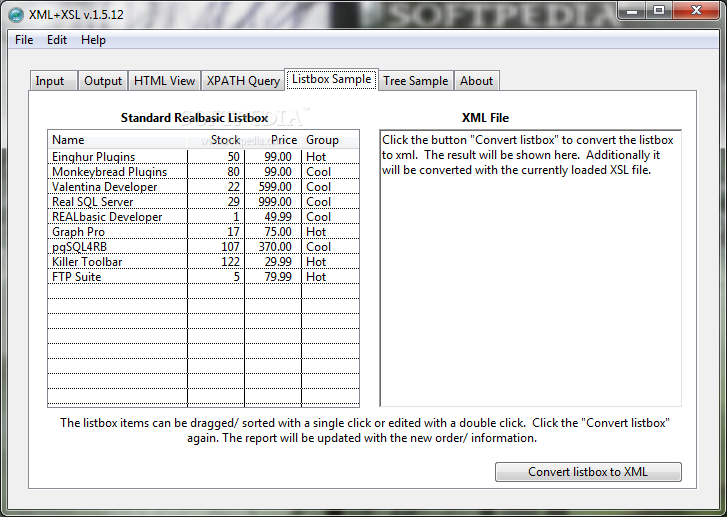
Task: Click price 49.99 for REALbasic Developer
Action: coord(278,217)
